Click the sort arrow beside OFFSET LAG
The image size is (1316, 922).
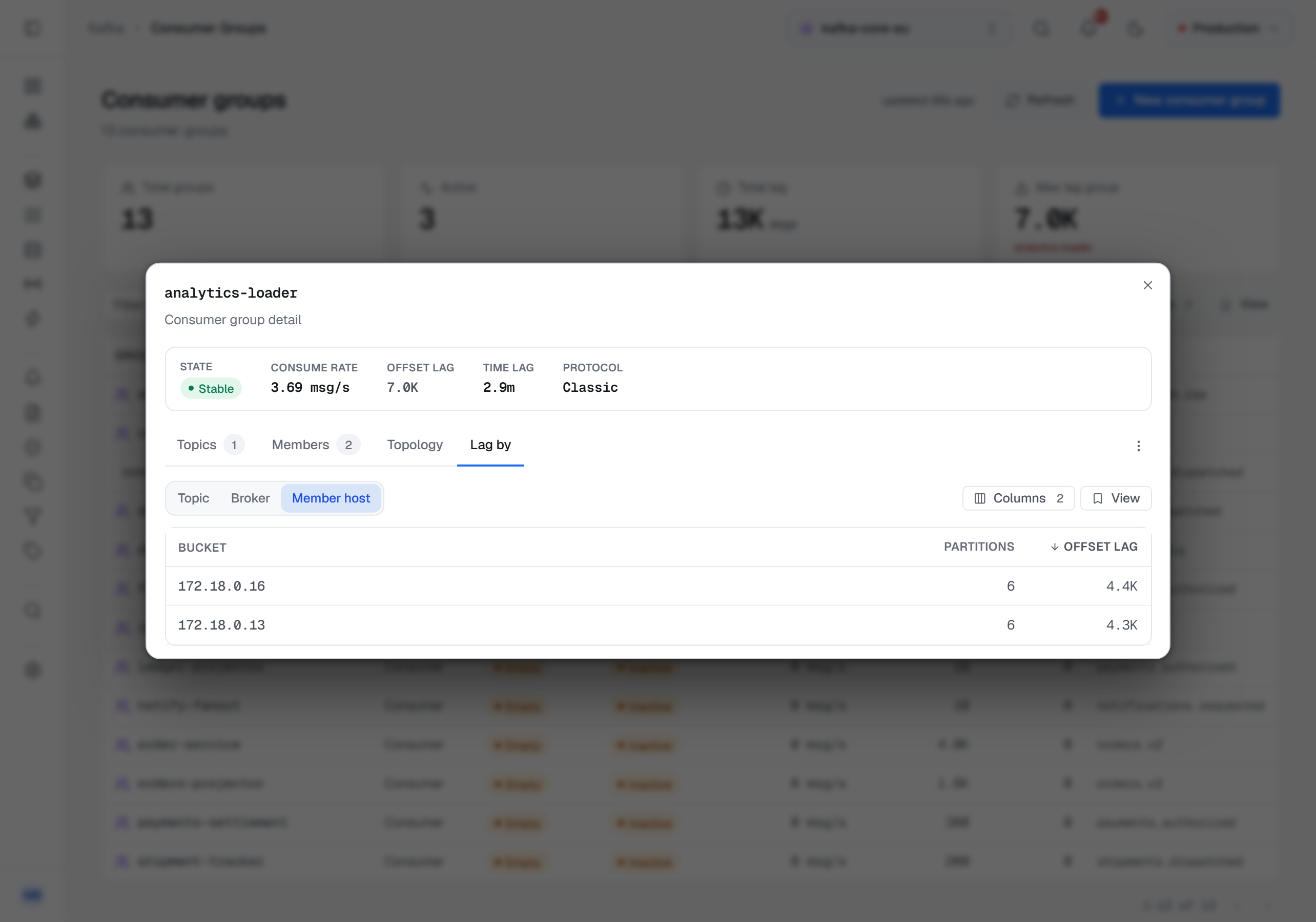1055,547
